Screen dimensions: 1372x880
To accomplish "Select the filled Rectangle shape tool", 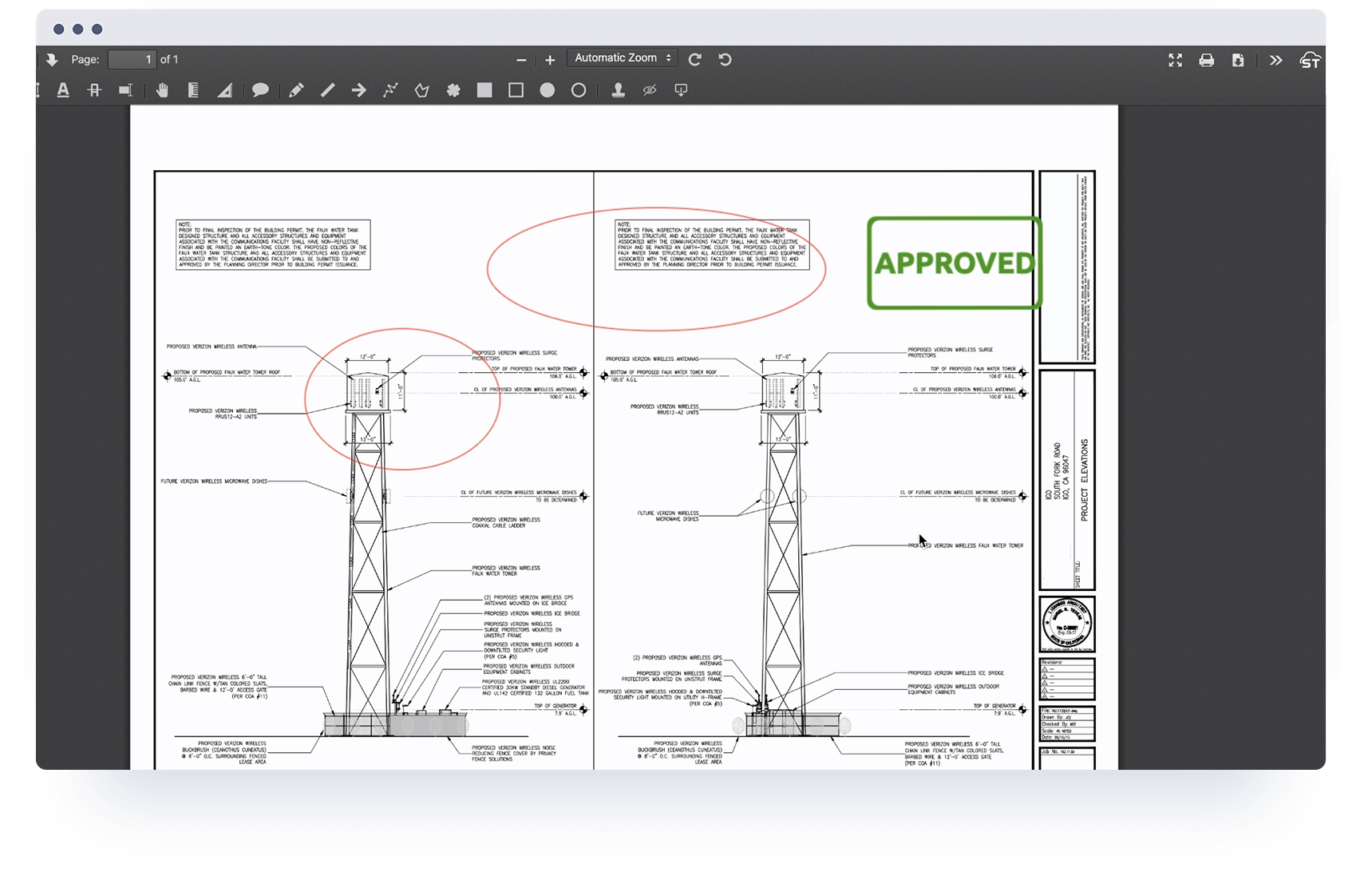I will click(x=484, y=90).
